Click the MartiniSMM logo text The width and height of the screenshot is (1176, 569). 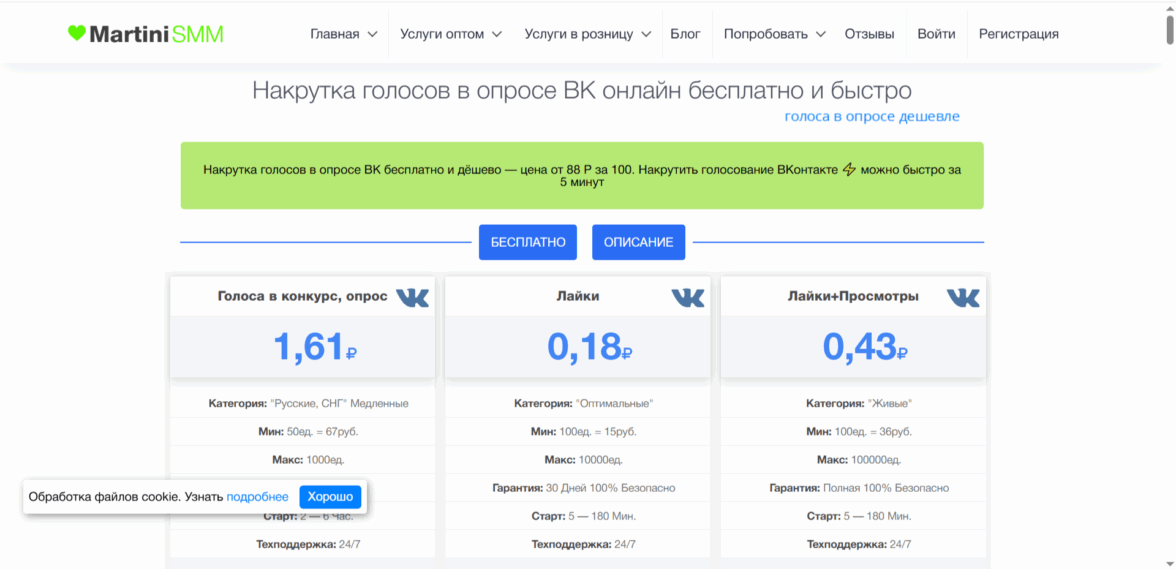tap(156, 34)
